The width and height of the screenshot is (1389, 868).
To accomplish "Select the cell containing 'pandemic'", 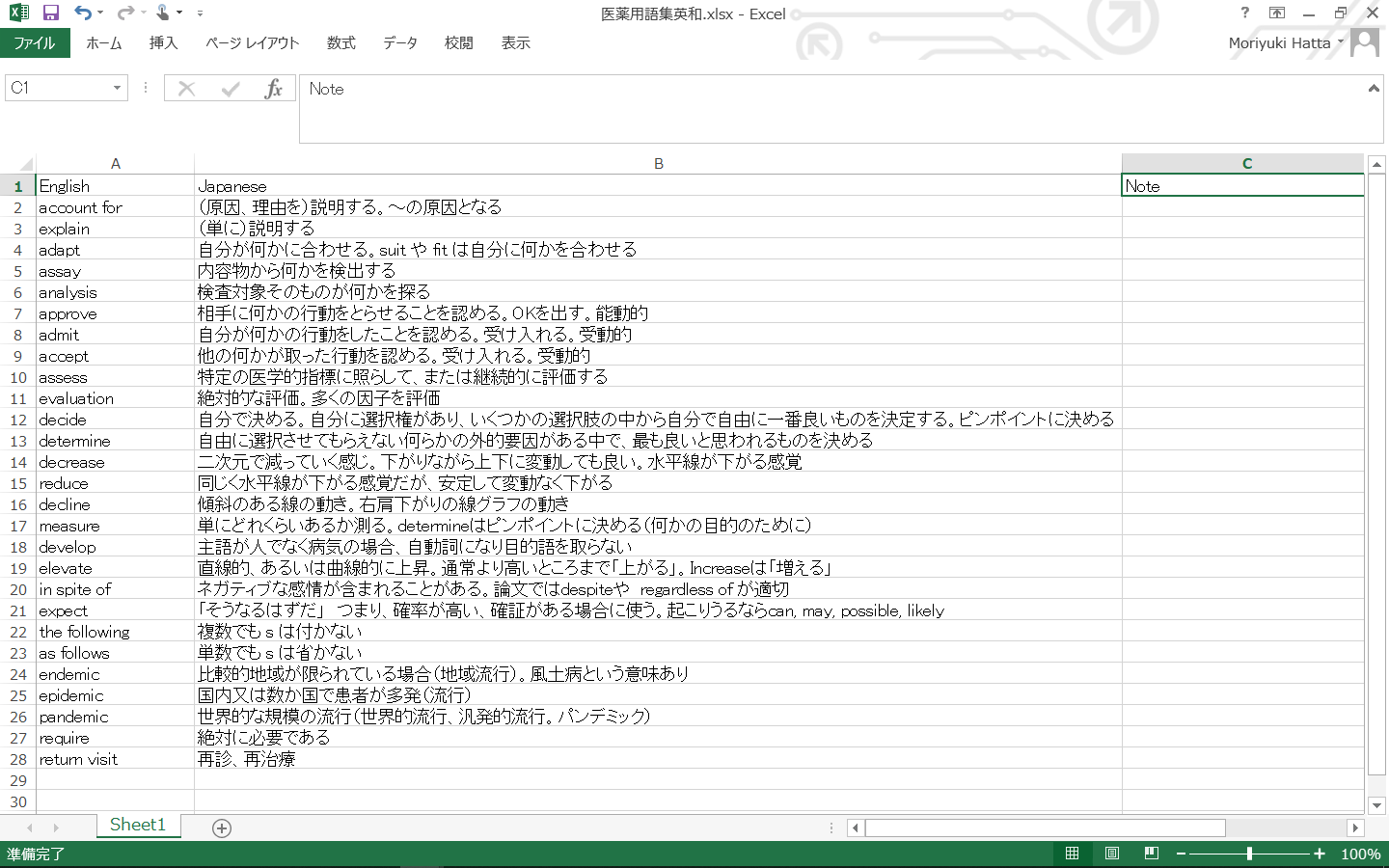I will coord(114,717).
